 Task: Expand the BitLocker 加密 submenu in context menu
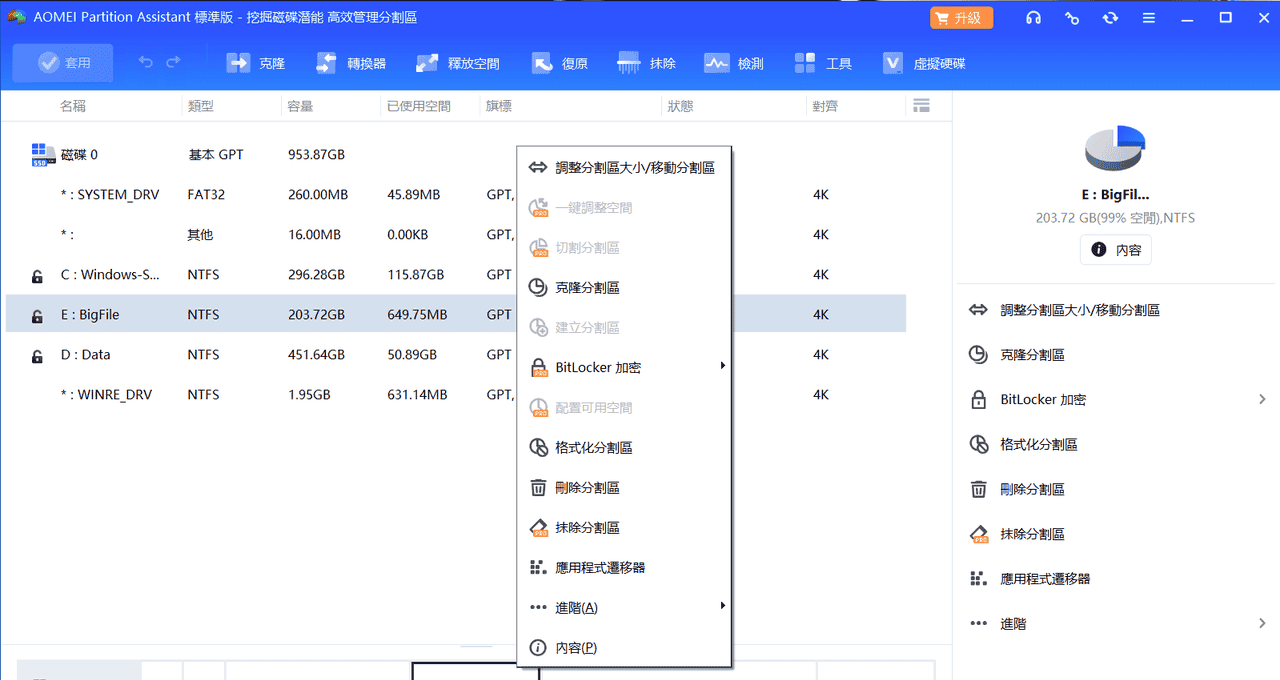(x=722, y=366)
